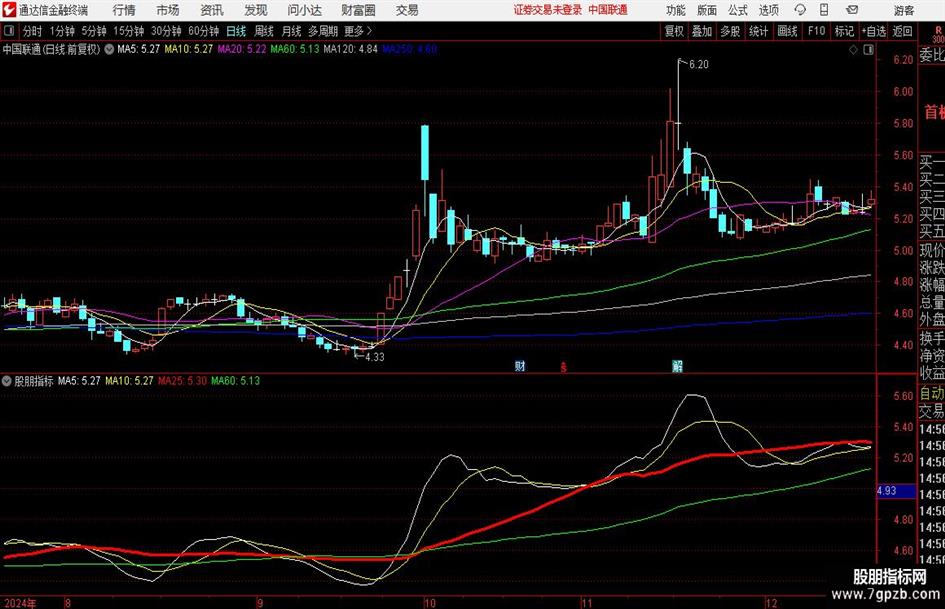The width and height of the screenshot is (945, 609).
Task: Click the diamond icon above the chart
Action: [x=853, y=50]
